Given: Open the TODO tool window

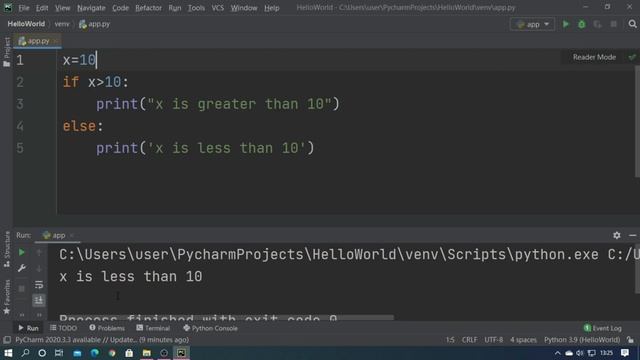Looking at the screenshot, I should [x=63, y=328].
